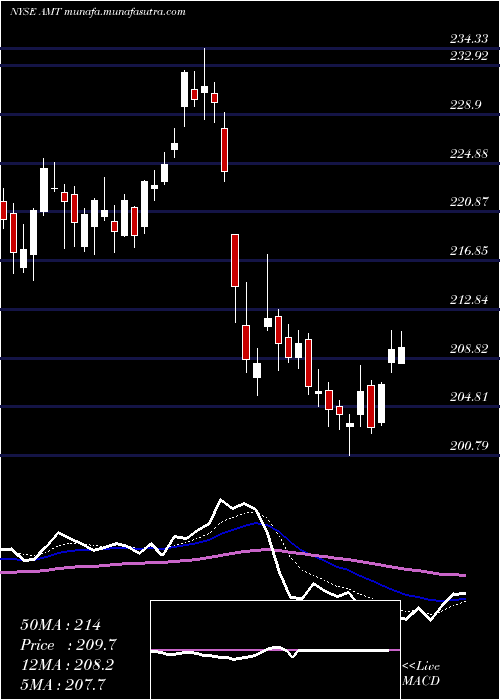Click the 216.85 price level label
This screenshot has height=700, width=500.
coord(469,251)
